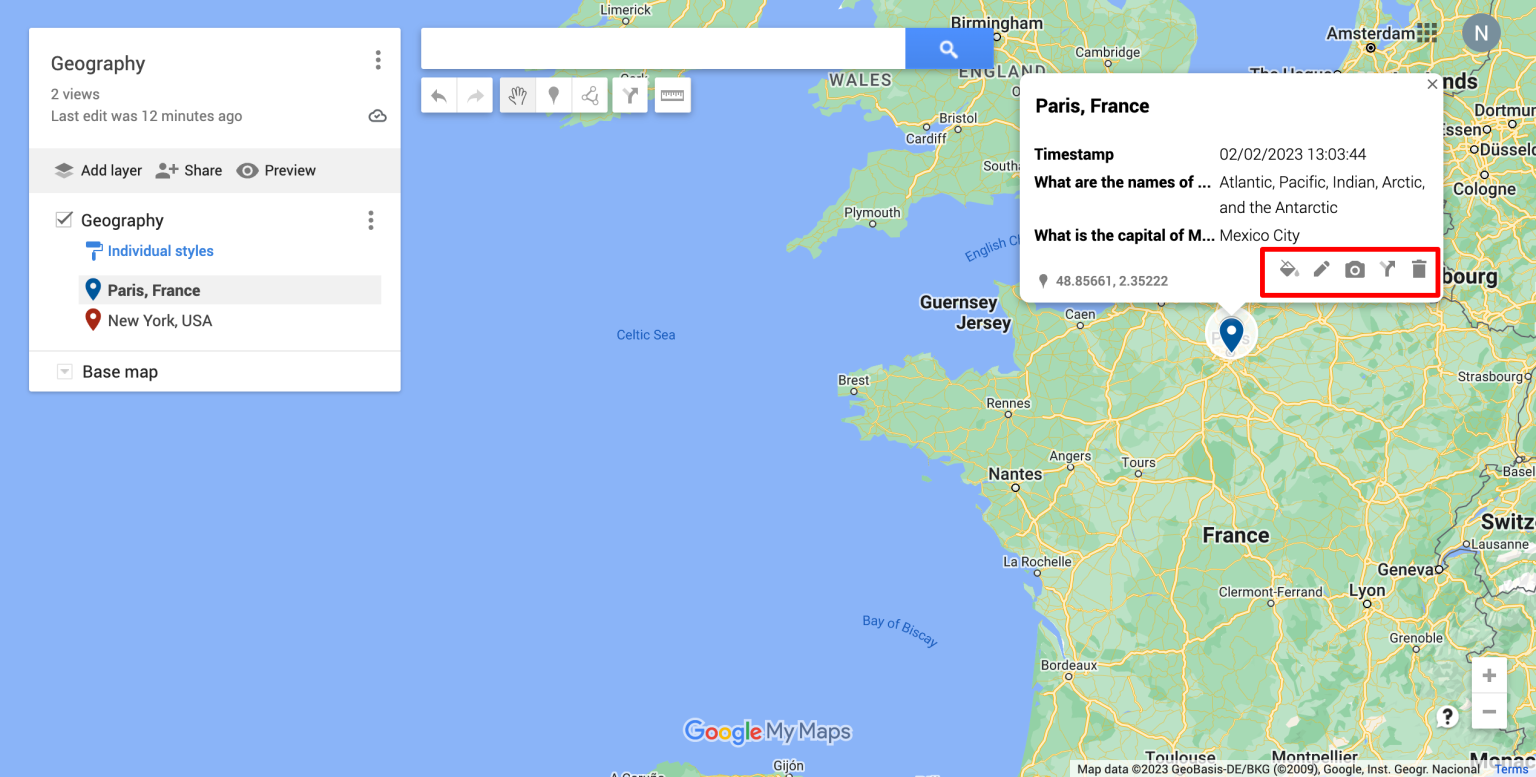Edit the Paris marker using the pencil icon

(1321, 268)
